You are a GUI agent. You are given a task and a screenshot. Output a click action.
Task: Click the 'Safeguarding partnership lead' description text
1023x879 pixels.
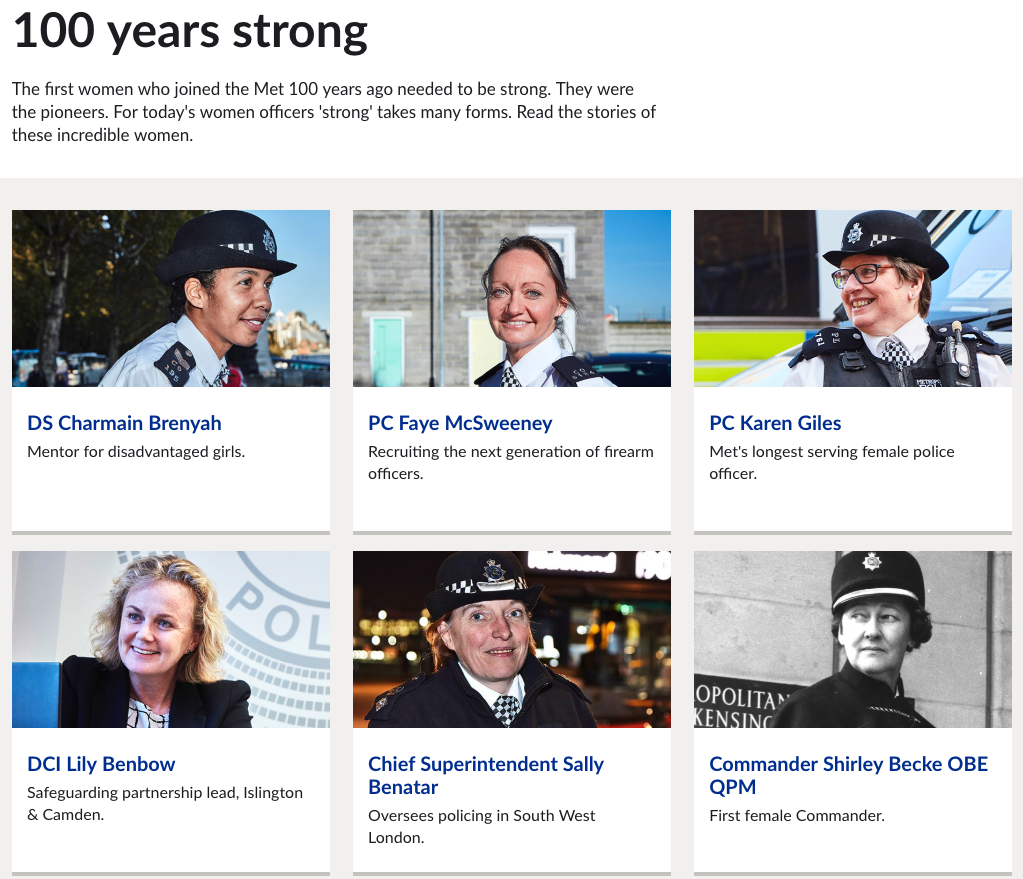pyautogui.click(x=165, y=803)
